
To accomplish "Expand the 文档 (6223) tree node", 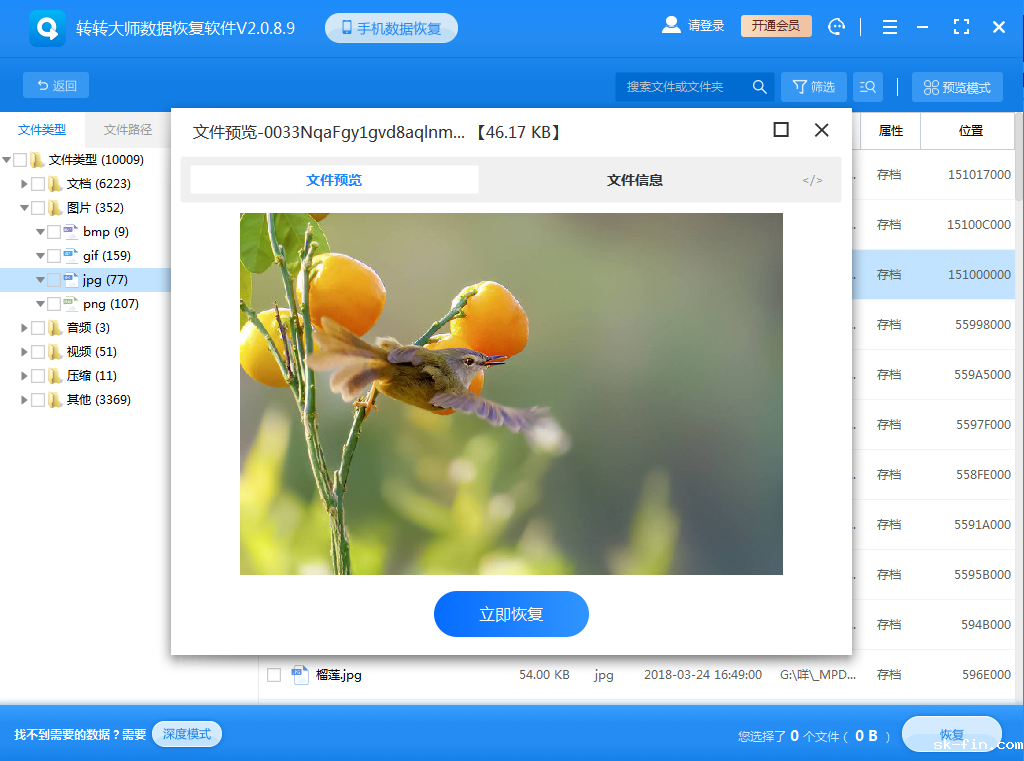I will [22, 183].
